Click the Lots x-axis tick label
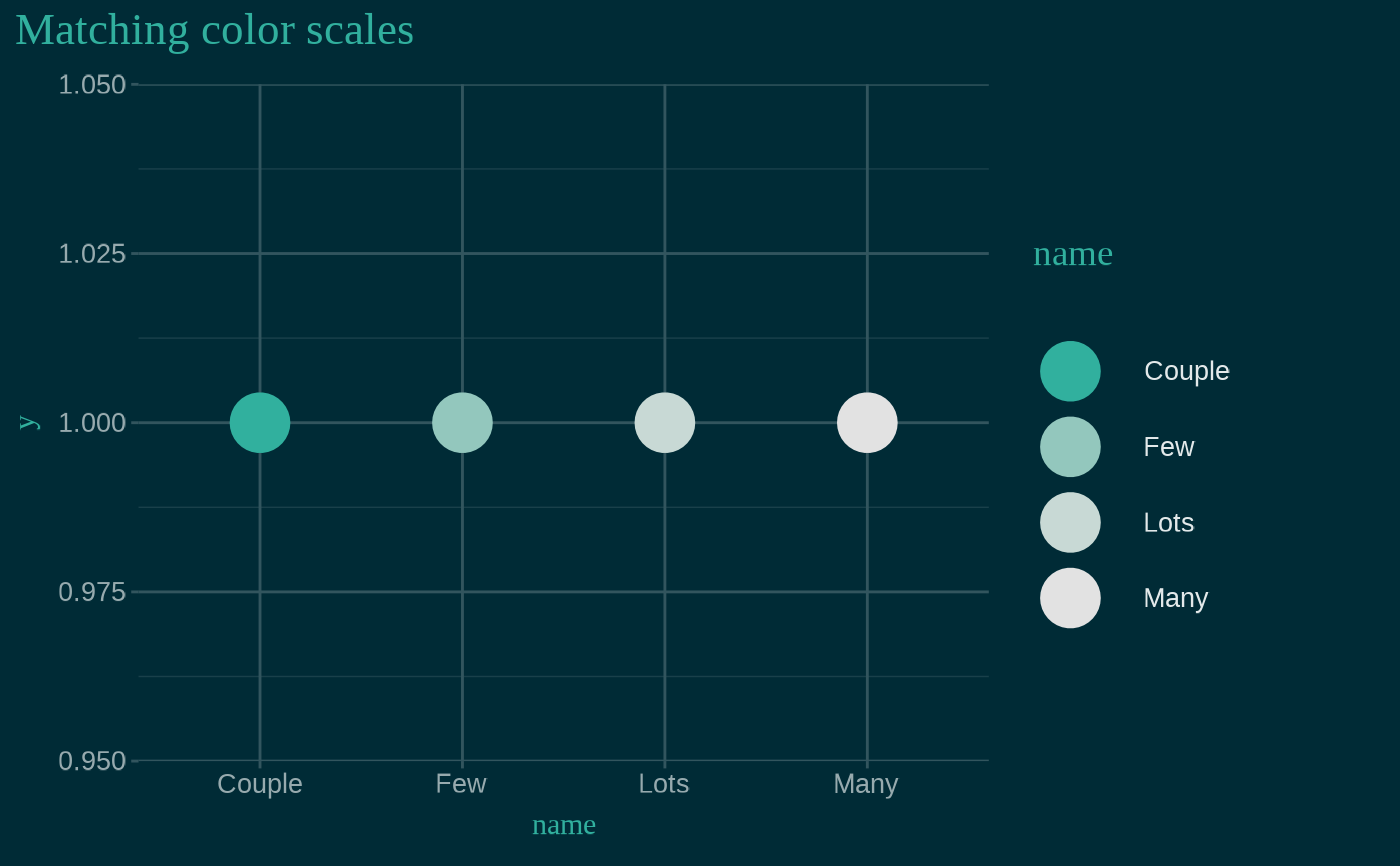The height and width of the screenshot is (866, 1400). pos(664,784)
